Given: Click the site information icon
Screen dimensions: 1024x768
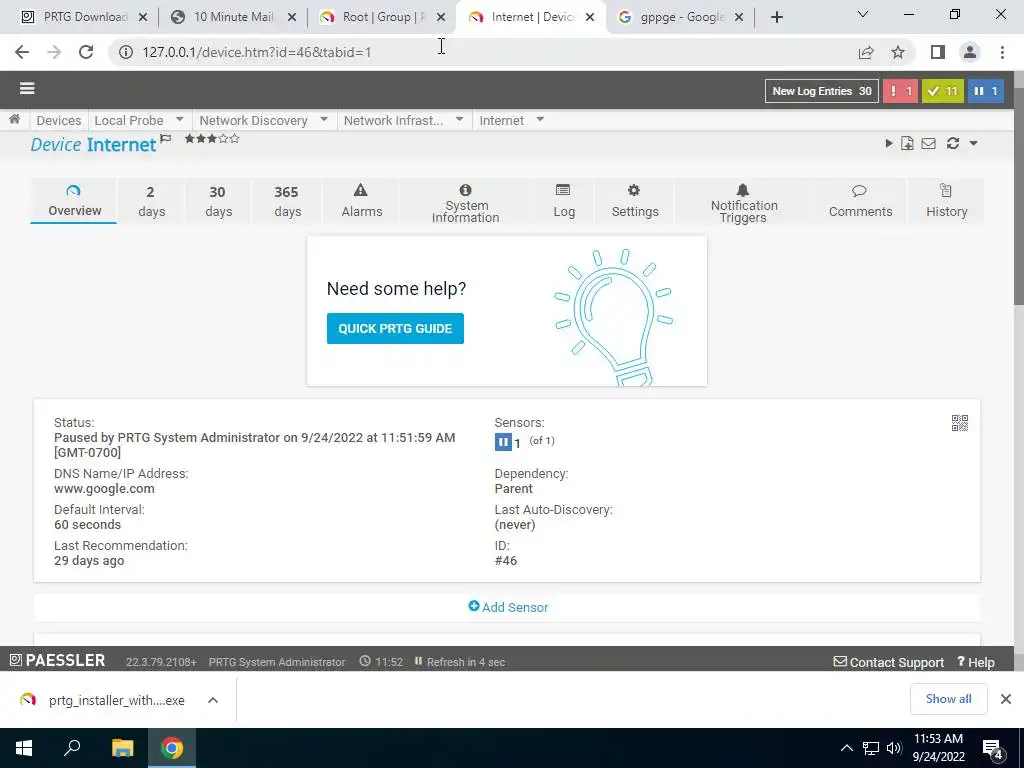Looking at the screenshot, I should [126, 52].
